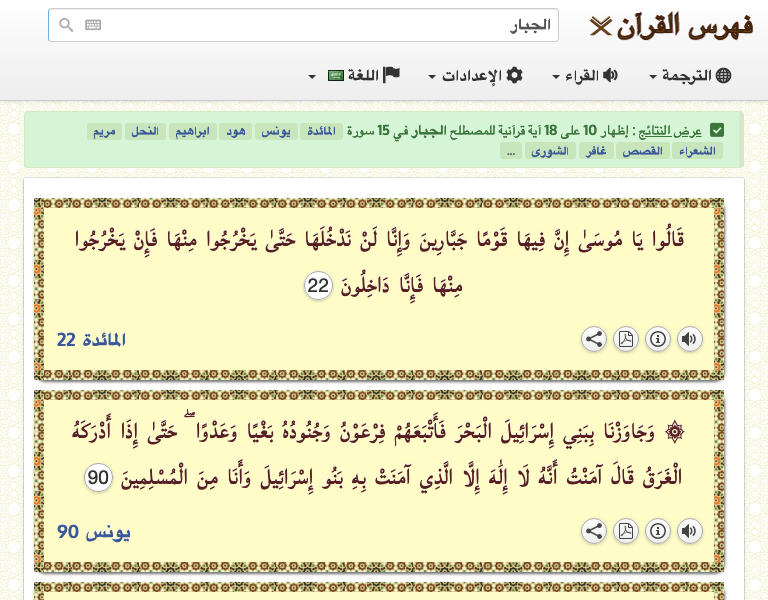The image size is (768, 600).
Task: Click the crossed quills logo icon
Action: coord(601,26)
